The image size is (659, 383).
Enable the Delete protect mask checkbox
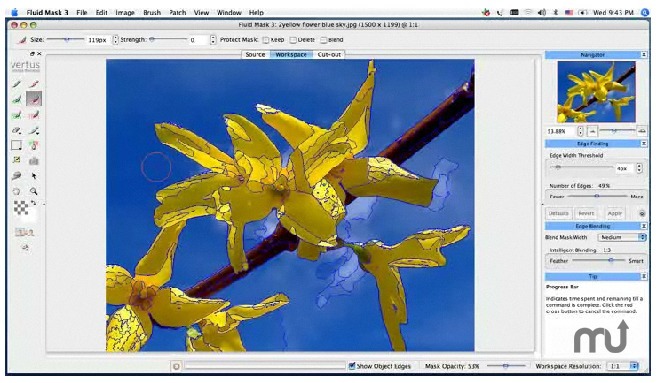pyautogui.click(x=293, y=40)
